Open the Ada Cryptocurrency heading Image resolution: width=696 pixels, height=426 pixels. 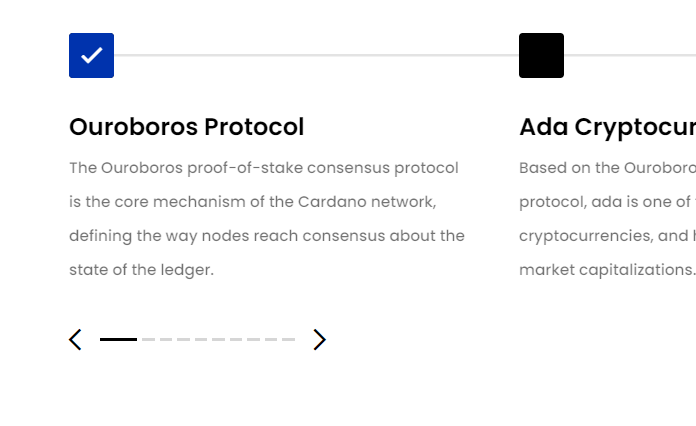(608, 128)
